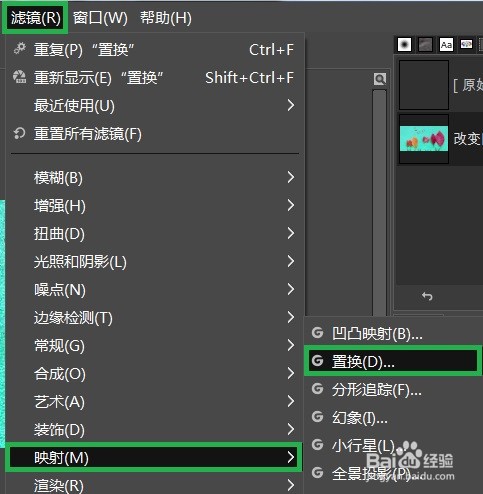Select the 改变 history step thumbnail
The image size is (483, 494).
[x=424, y=139]
